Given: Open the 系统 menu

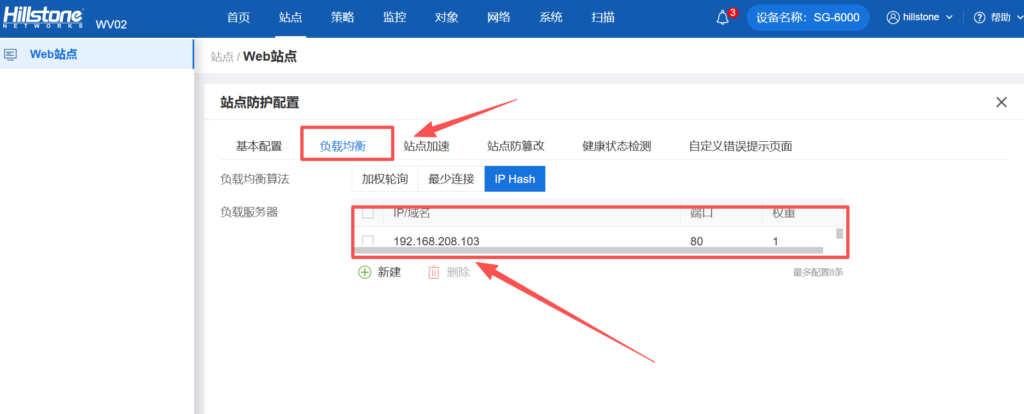Looking at the screenshot, I should coord(551,18).
